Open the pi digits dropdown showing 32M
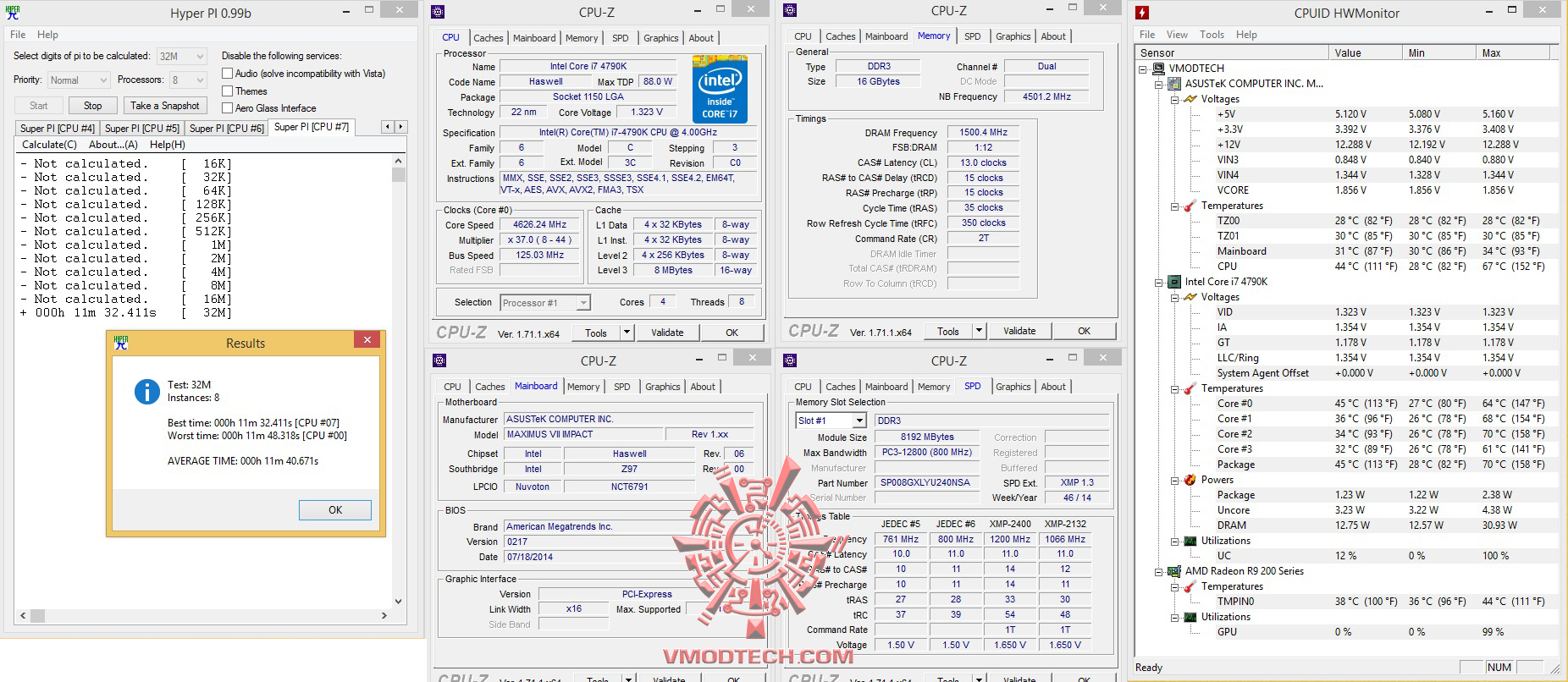The width and height of the screenshot is (1568, 682). pos(181,57)
